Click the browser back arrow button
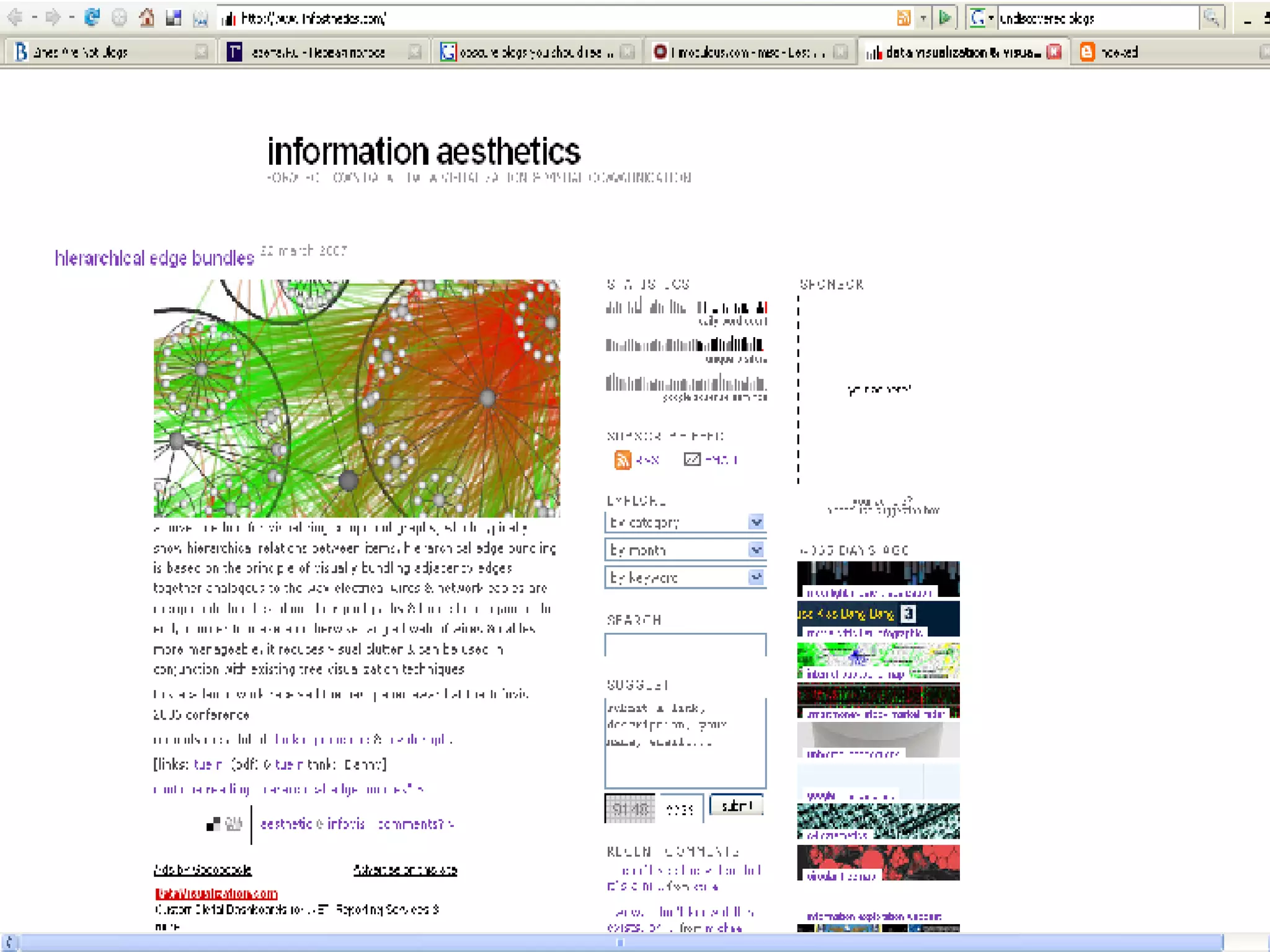 pos(16,18)
